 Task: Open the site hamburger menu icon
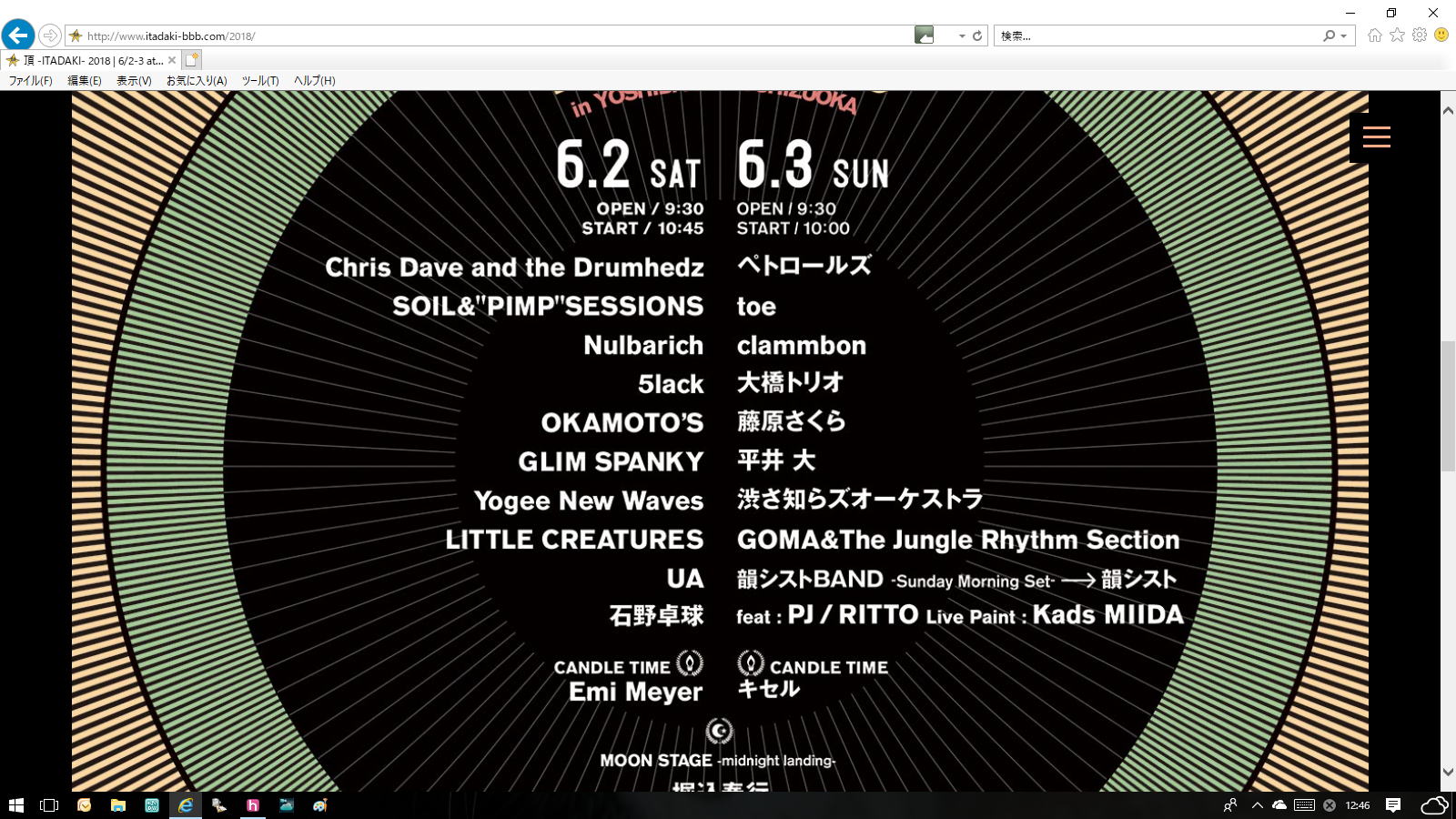click(x=1376, y=137)
